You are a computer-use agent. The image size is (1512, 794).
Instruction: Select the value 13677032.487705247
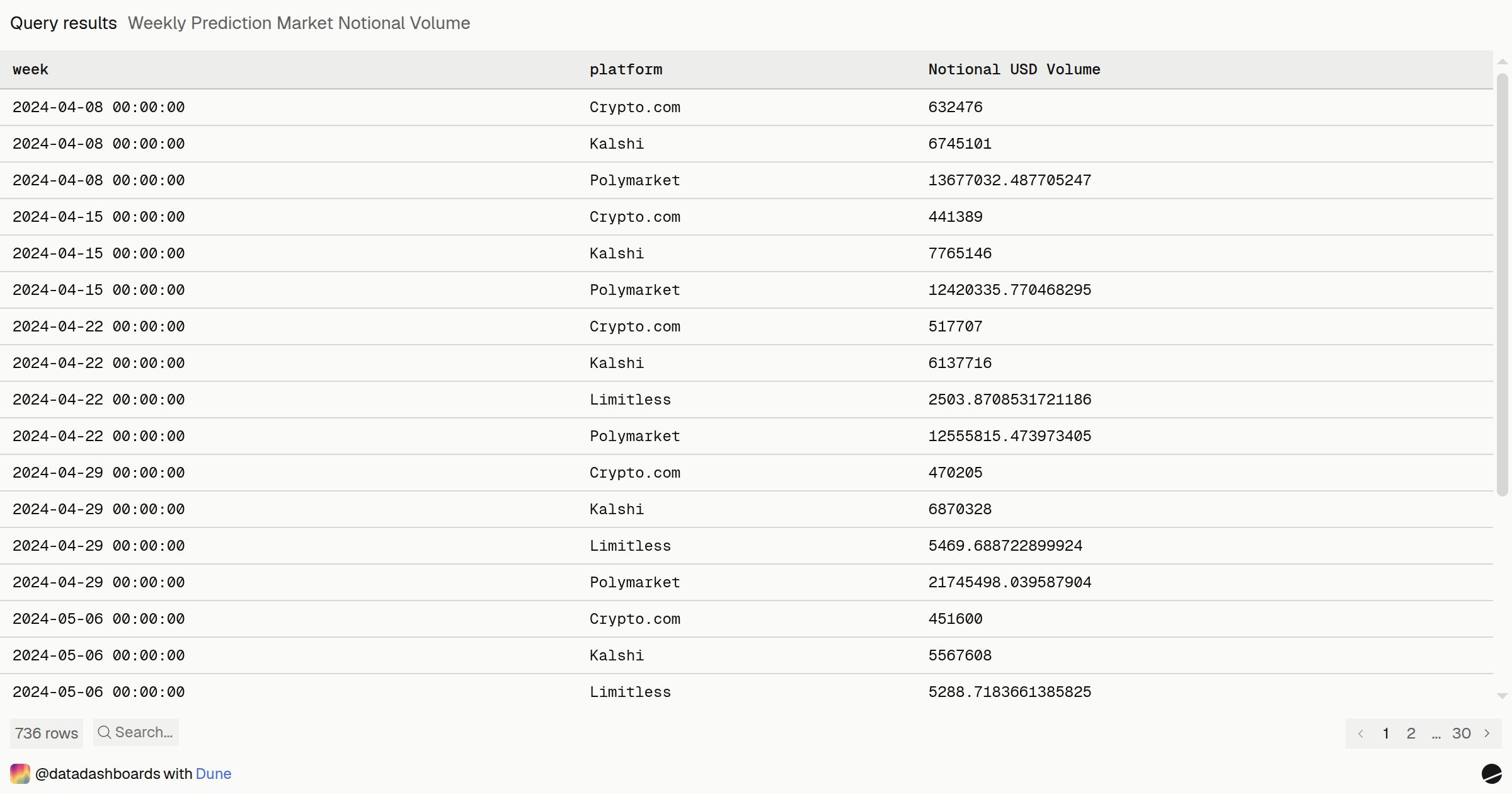click(1010, 180)
